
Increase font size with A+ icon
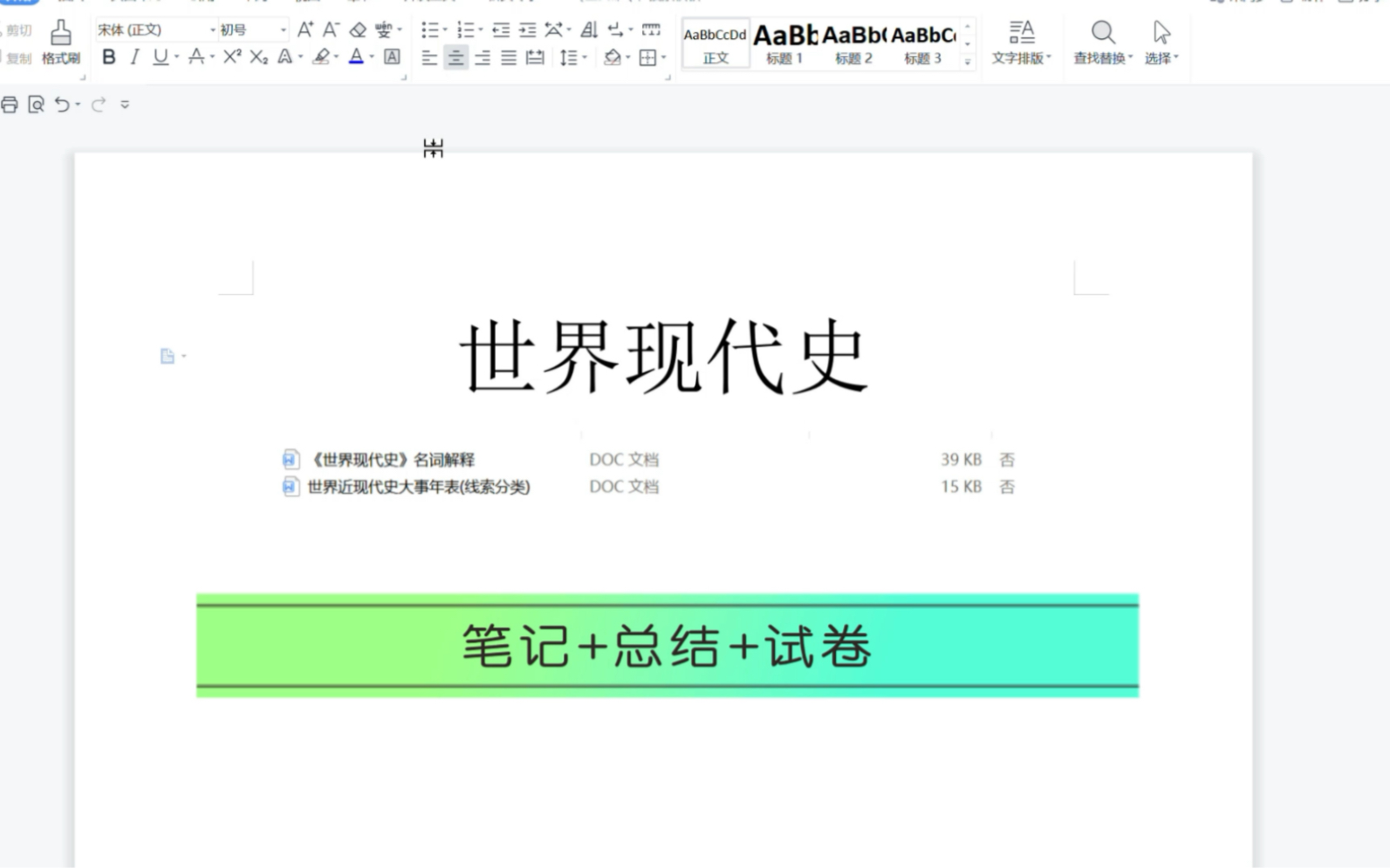tap(305, 30)
